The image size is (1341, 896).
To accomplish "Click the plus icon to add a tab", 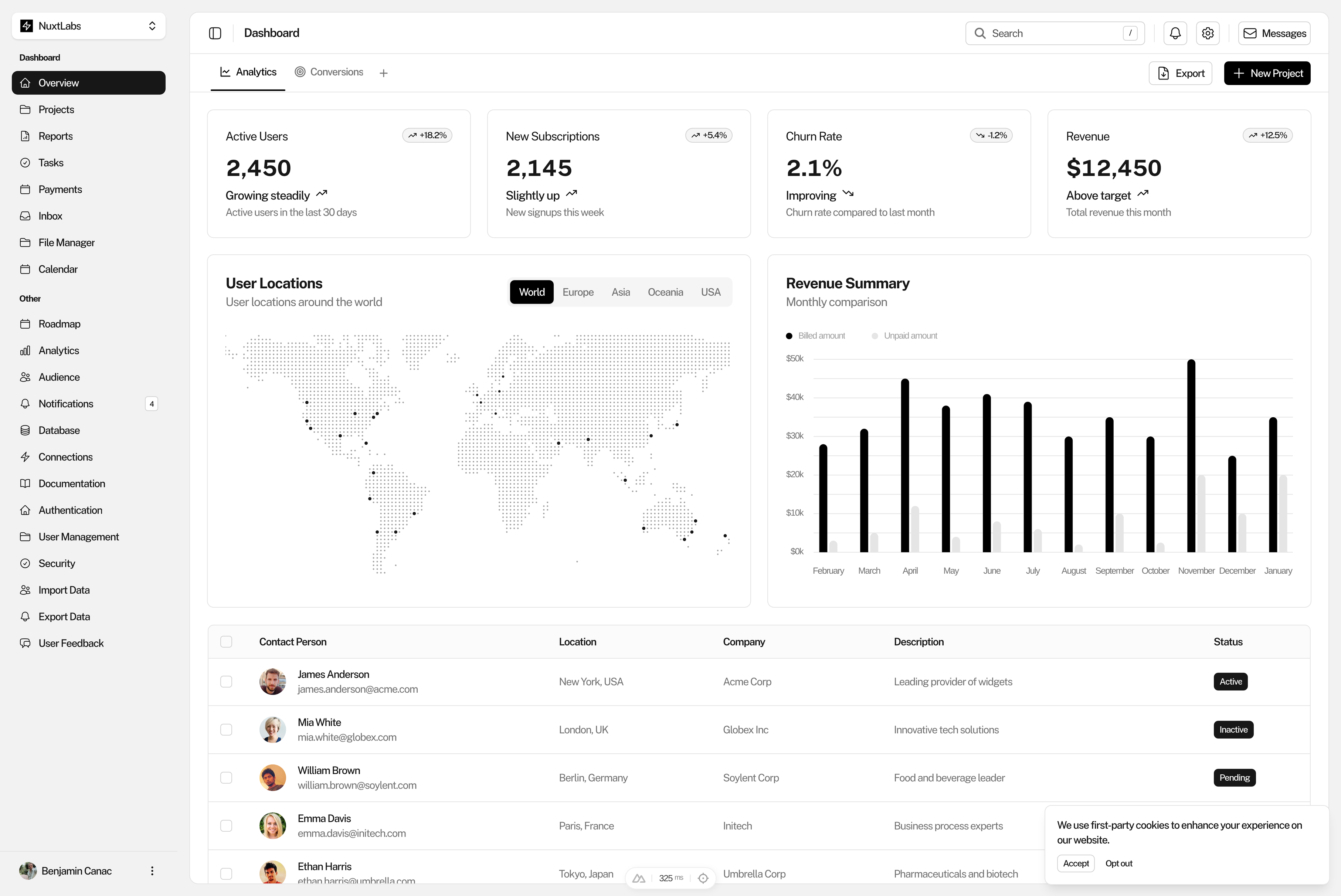I will [x=383, y=73].
